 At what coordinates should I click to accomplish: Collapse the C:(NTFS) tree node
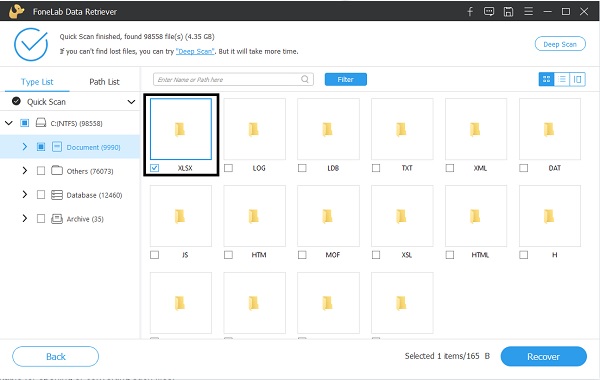[x=9, y=123]
